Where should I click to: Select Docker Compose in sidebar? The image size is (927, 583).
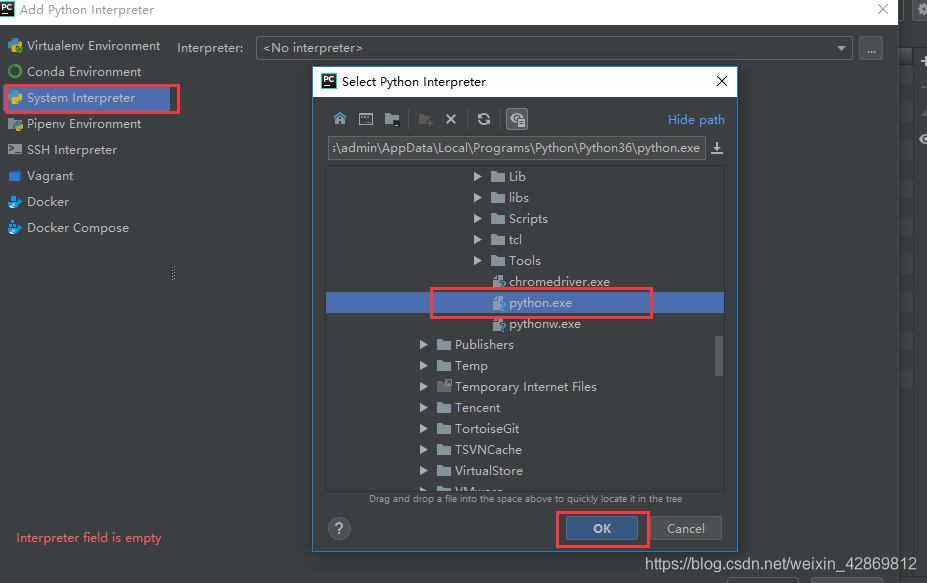click(68, 228)
